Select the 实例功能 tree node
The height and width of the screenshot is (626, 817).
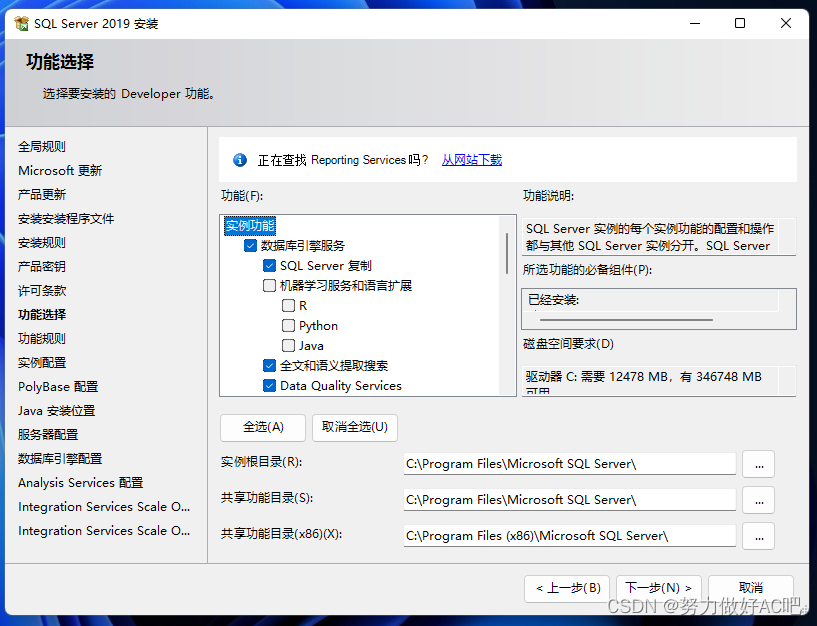250,226
